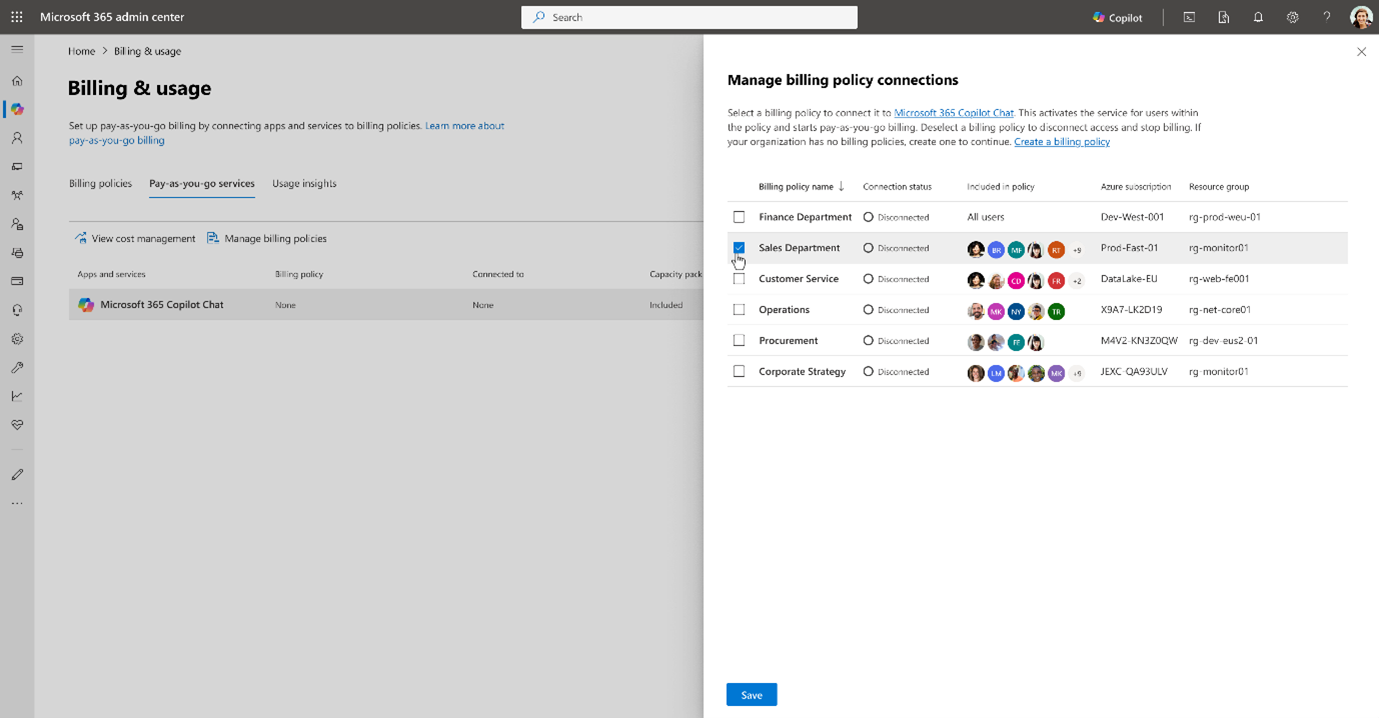1379x718 pixels.
Task: Switch to the Billing policies tab
Action: (x=100, y=184)
